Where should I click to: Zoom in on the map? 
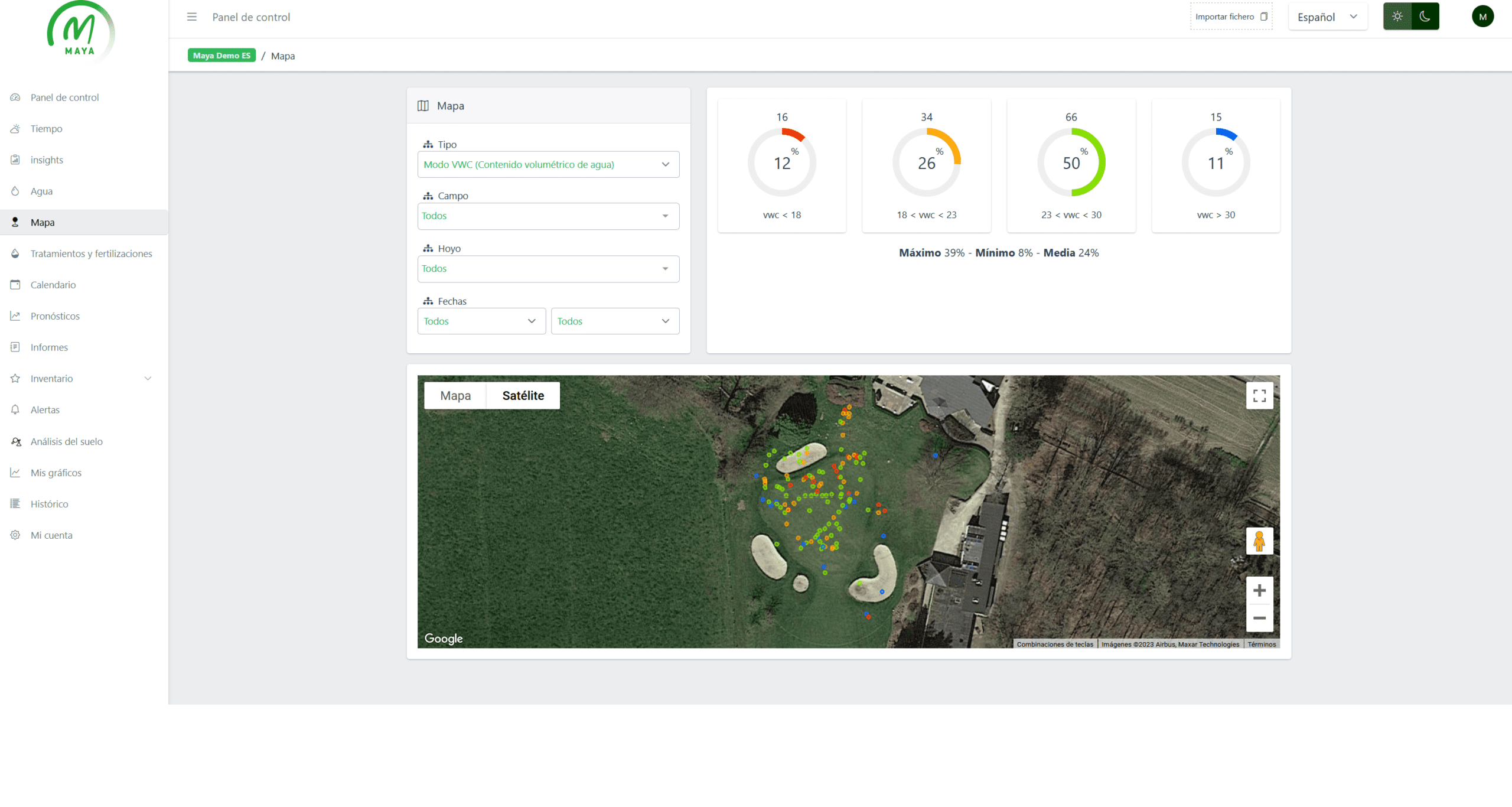[x=1259, y=591]
